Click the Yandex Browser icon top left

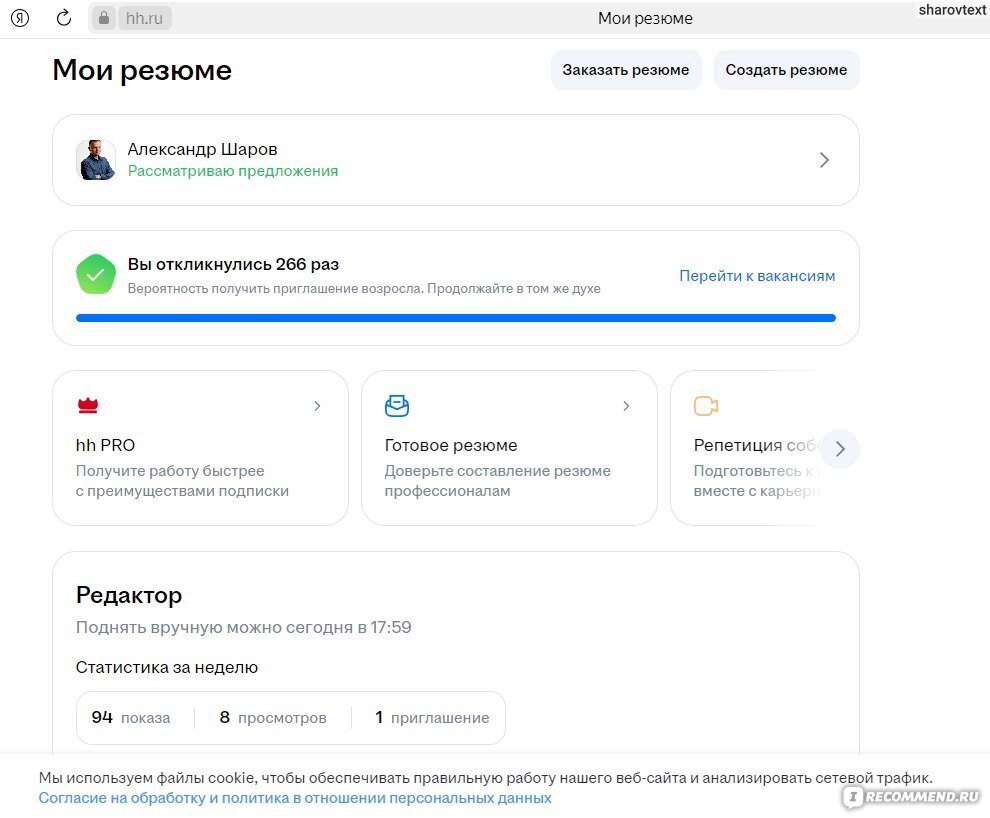pos(19,17)
